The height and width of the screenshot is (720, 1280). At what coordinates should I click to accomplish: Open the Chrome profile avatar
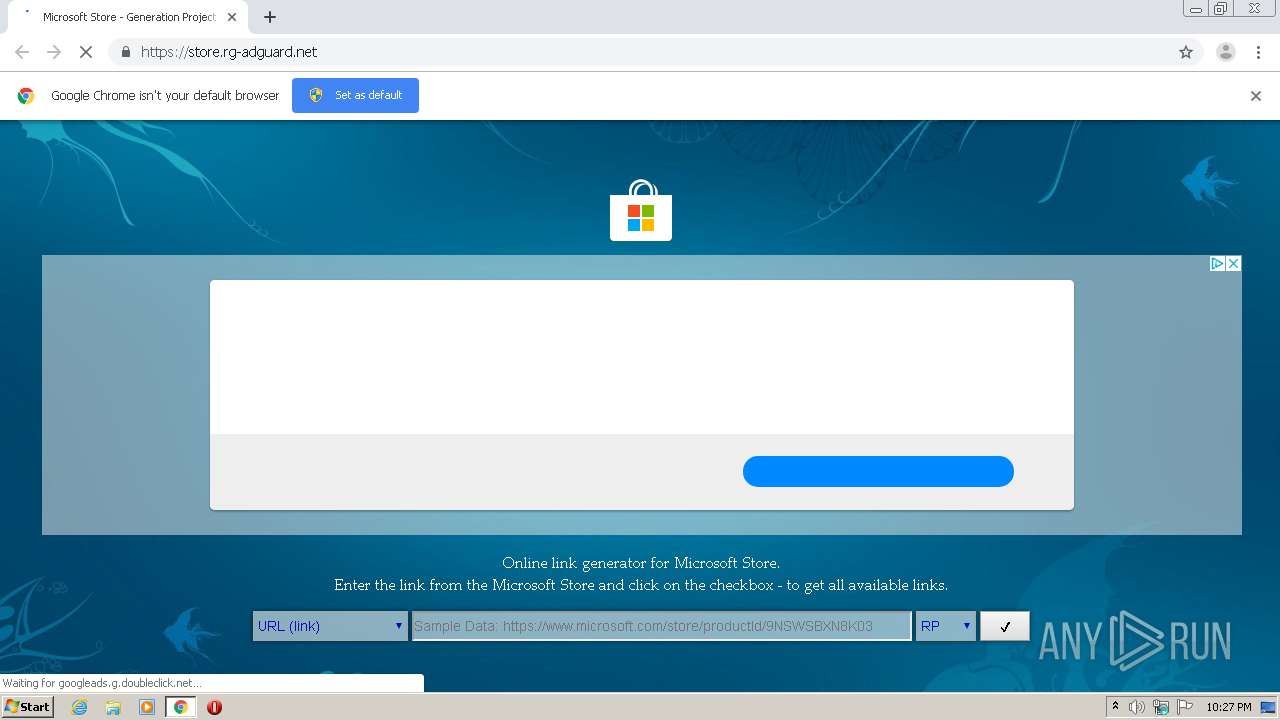pyautogui.click(x=1225, y=52)
